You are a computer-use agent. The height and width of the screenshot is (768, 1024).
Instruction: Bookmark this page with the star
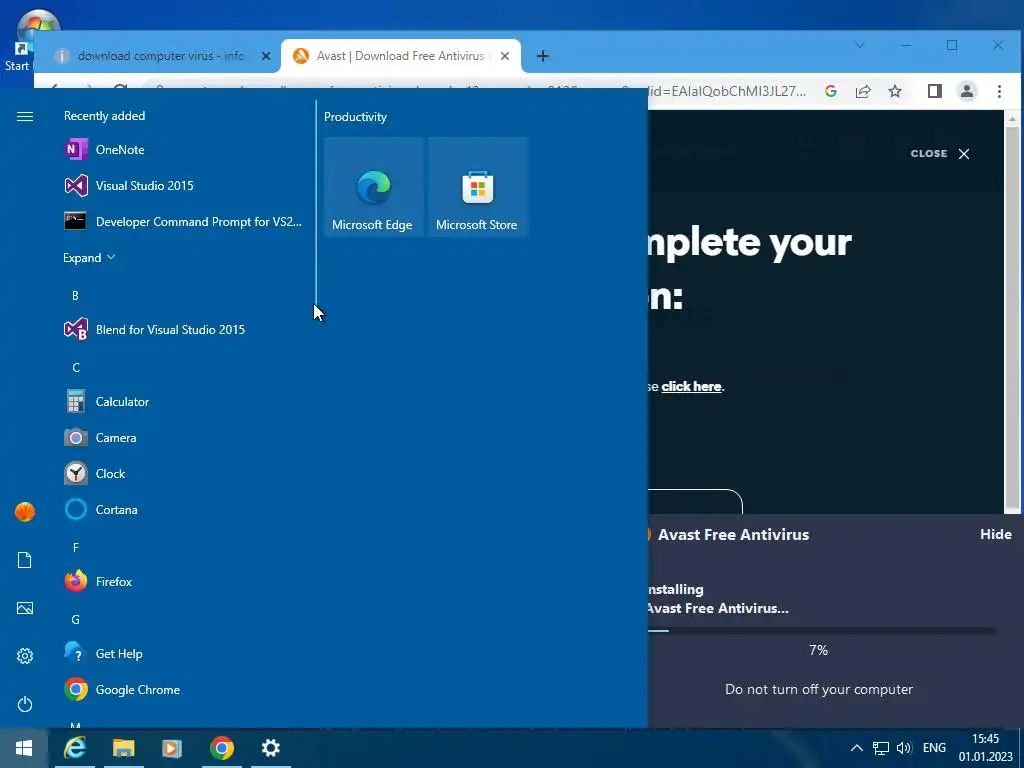(x=895, y=91)
